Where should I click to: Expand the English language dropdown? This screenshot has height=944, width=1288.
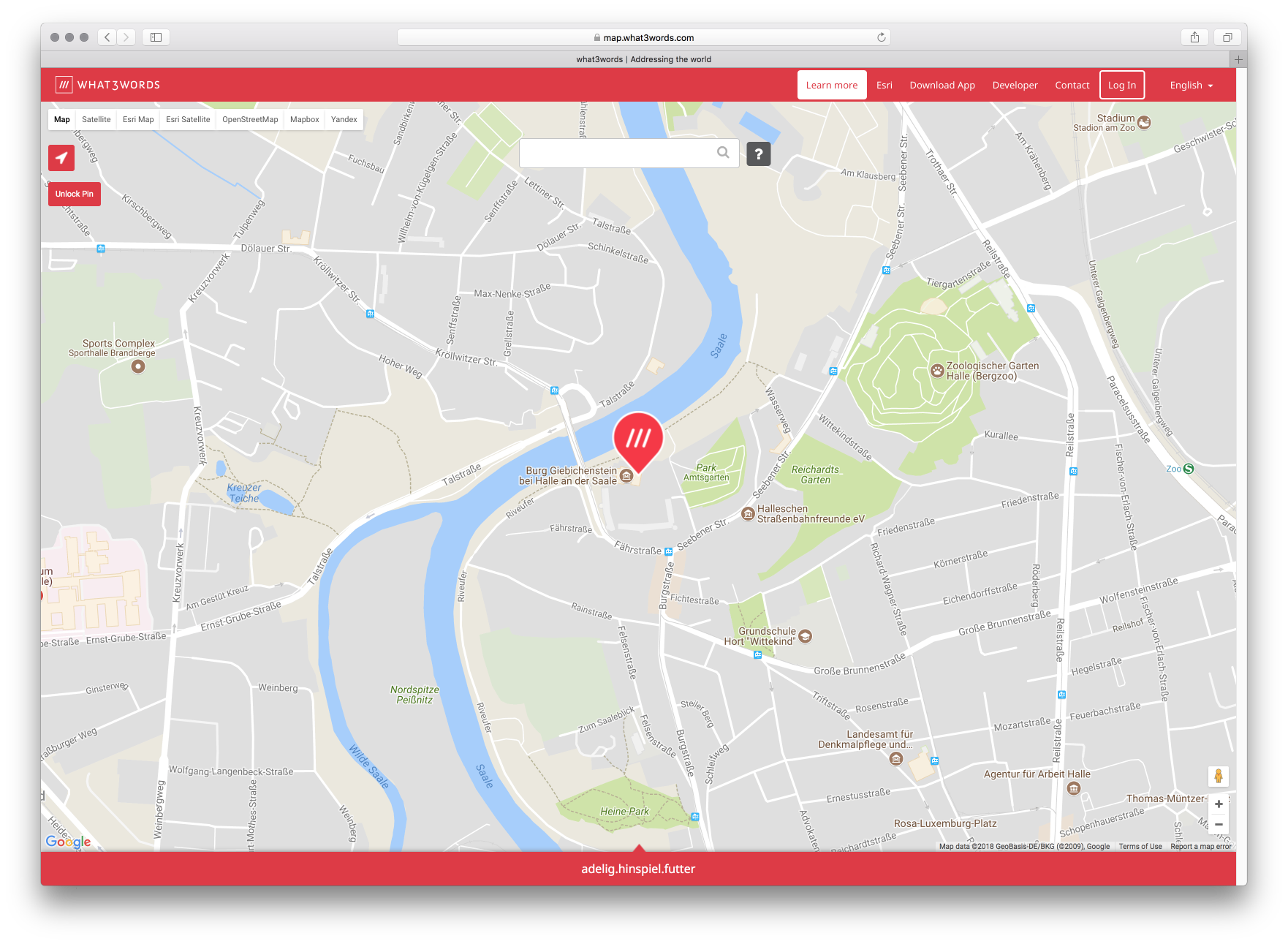[1191, 85]
